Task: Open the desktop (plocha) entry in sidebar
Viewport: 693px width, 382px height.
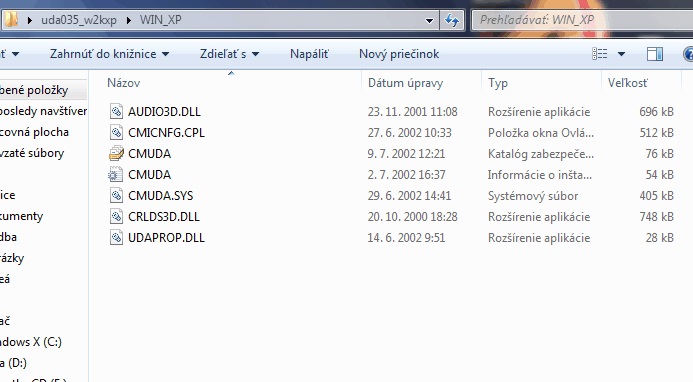Action: 34,132
